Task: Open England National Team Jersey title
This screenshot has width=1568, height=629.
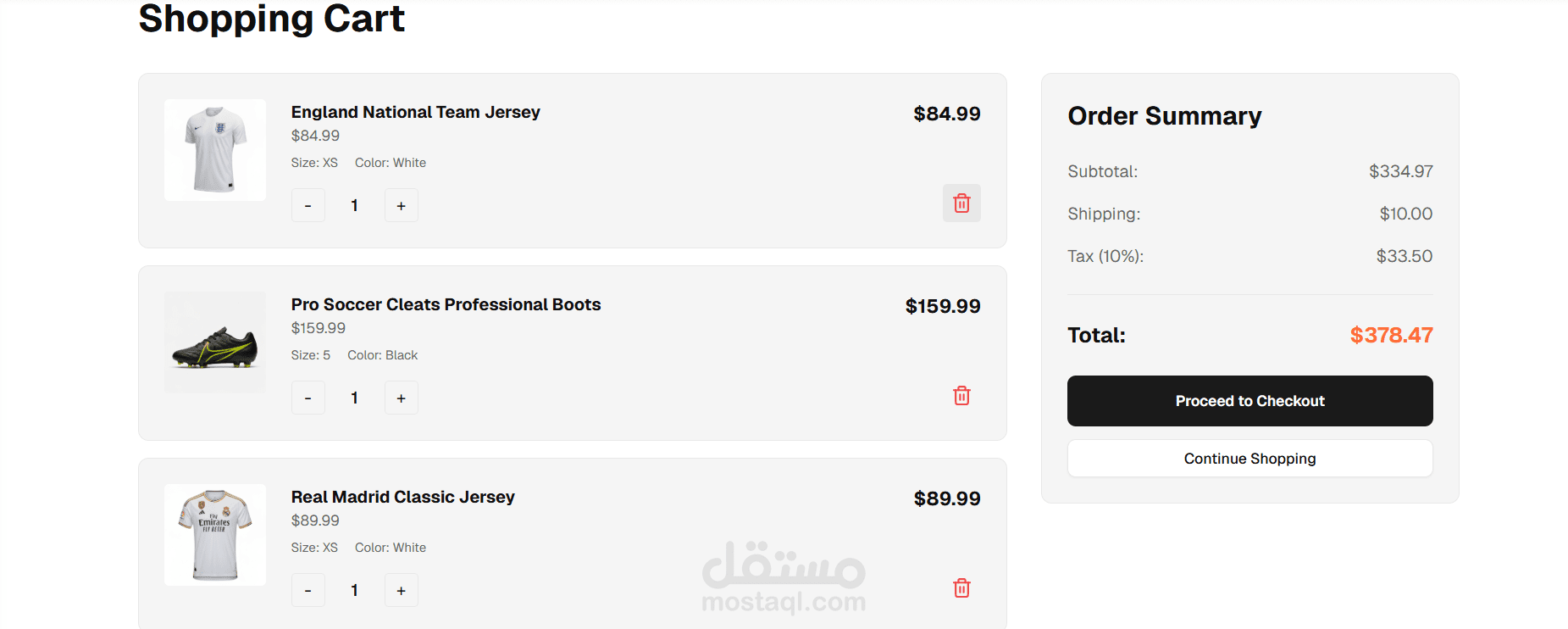Action: [x=415, y=112]
